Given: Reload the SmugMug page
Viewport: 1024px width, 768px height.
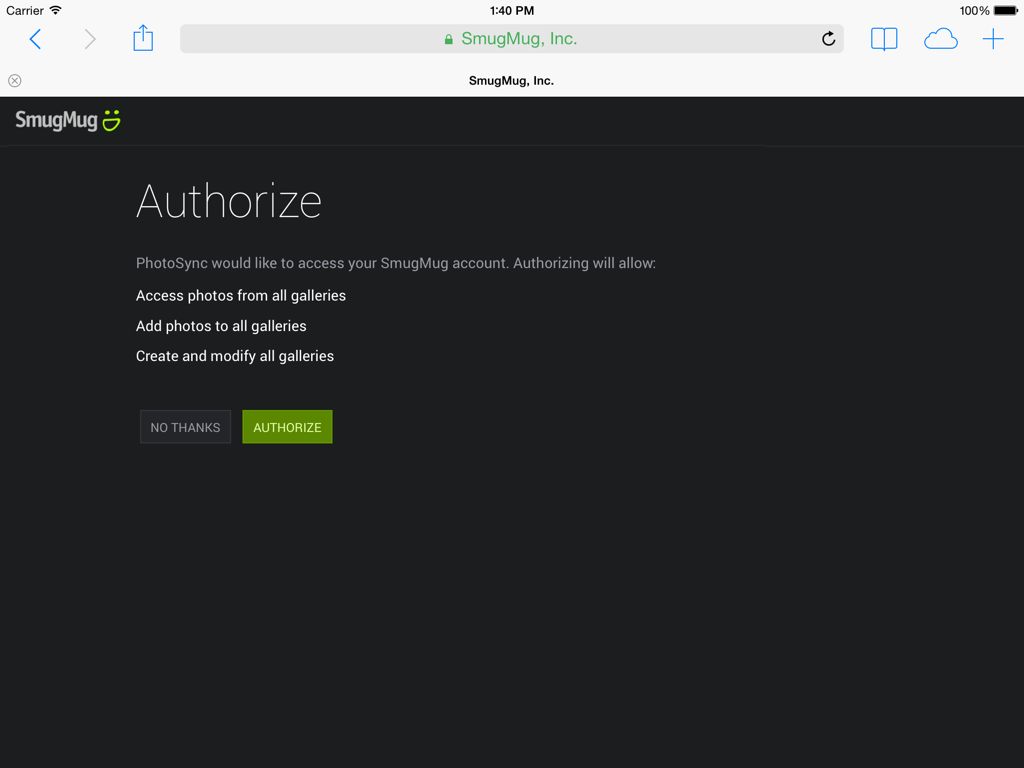Looking at the screenshot, I should 828,39.
